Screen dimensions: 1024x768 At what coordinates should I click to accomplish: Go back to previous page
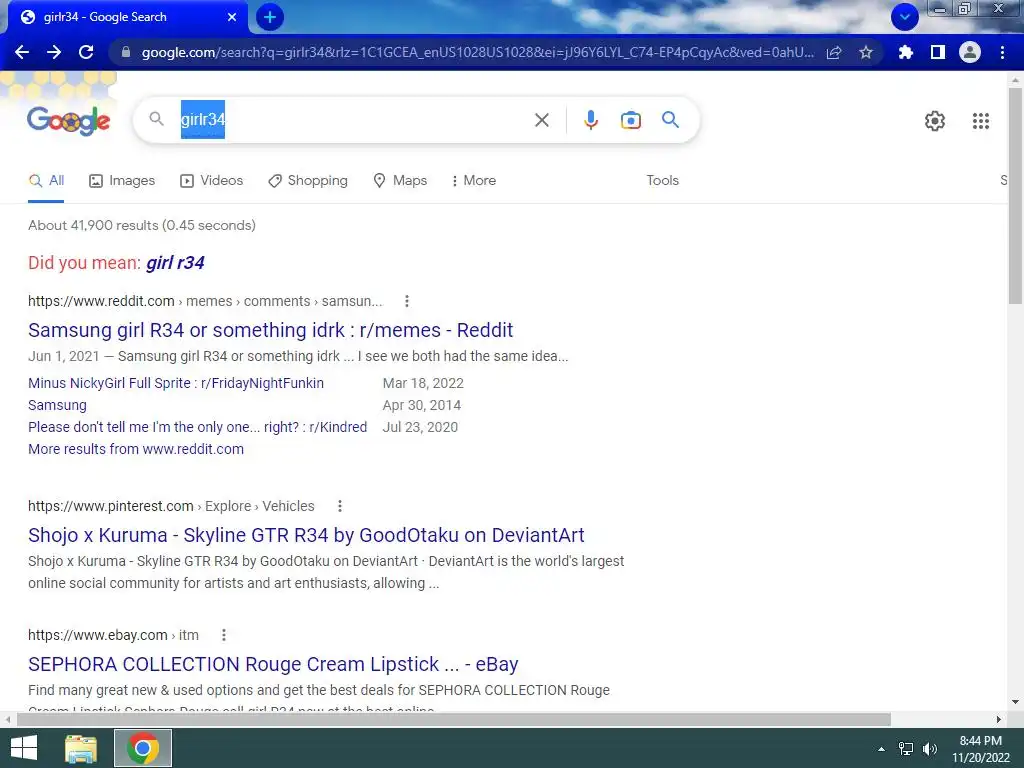click(x=22, y=52)
